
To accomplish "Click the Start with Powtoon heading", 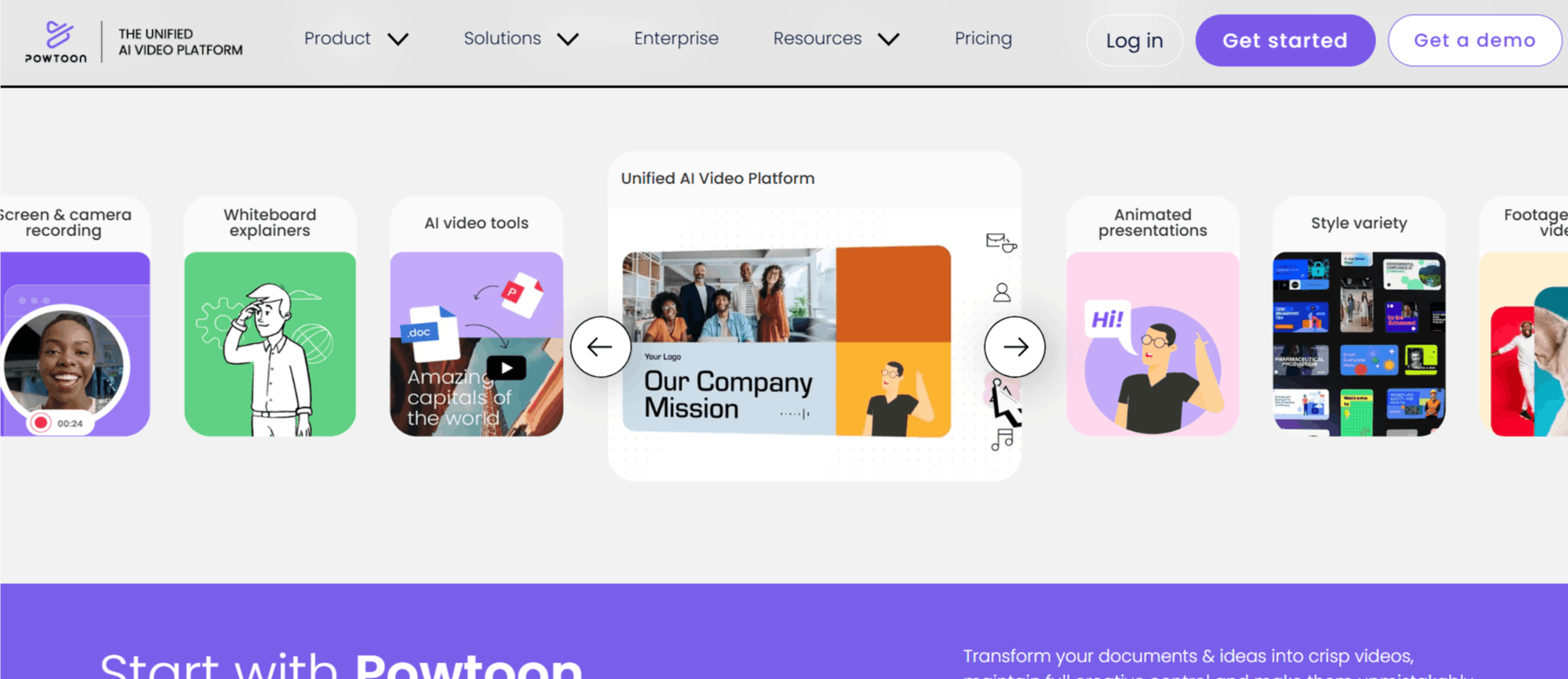I will pos(341,666).
